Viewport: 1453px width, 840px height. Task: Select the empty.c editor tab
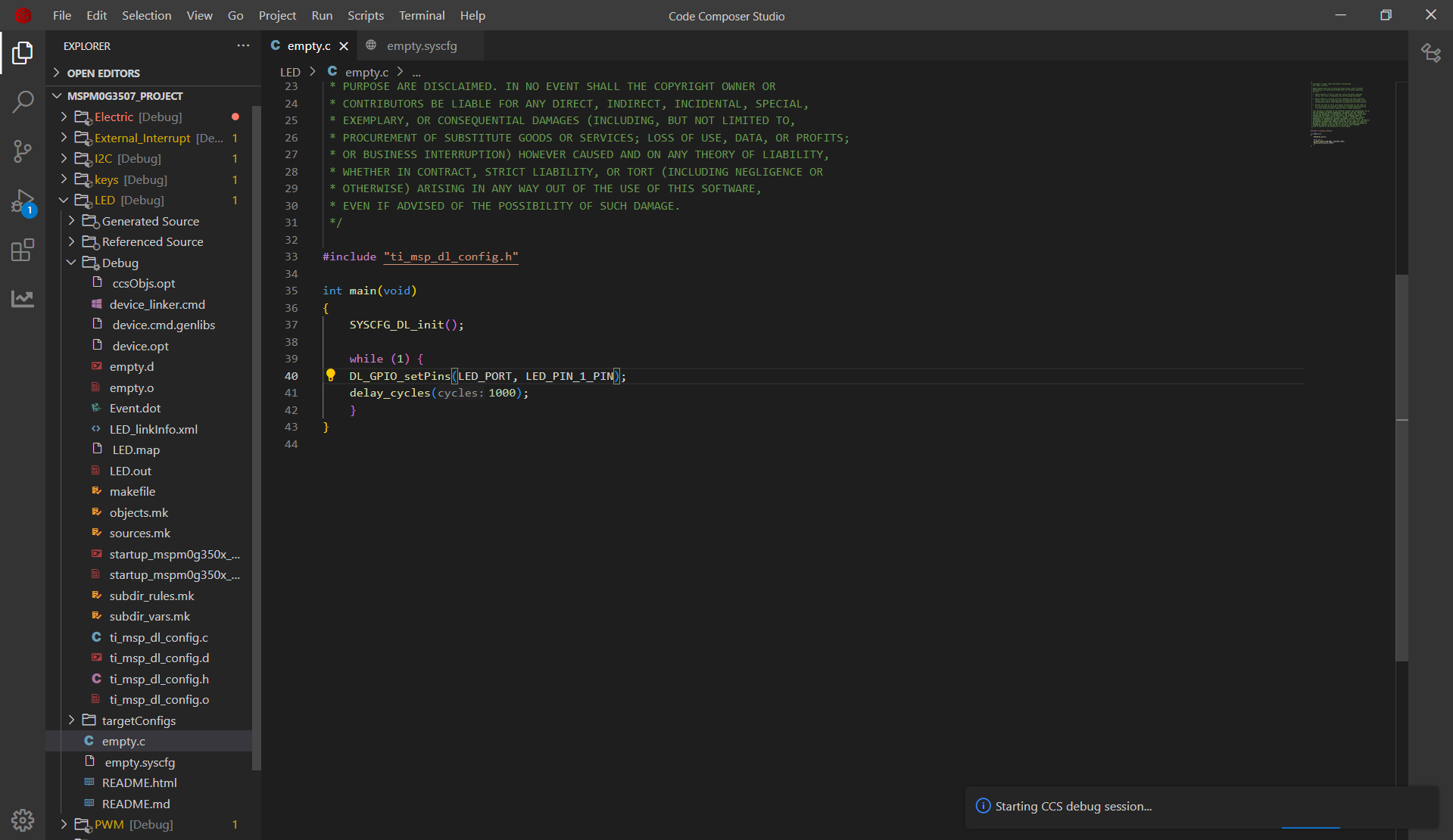coord(309,46)
